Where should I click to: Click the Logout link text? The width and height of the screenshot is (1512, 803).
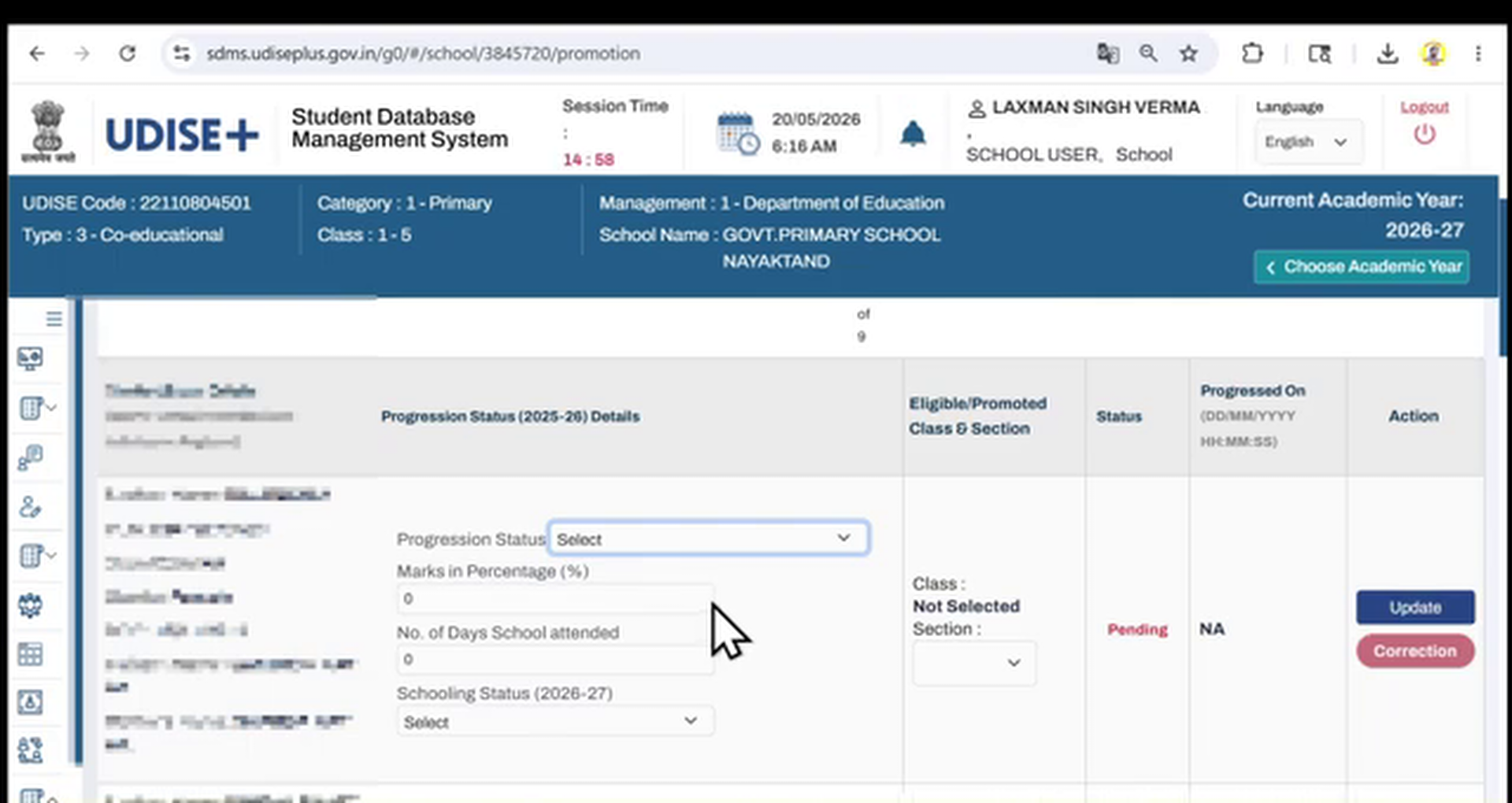tap(1424, 107)
